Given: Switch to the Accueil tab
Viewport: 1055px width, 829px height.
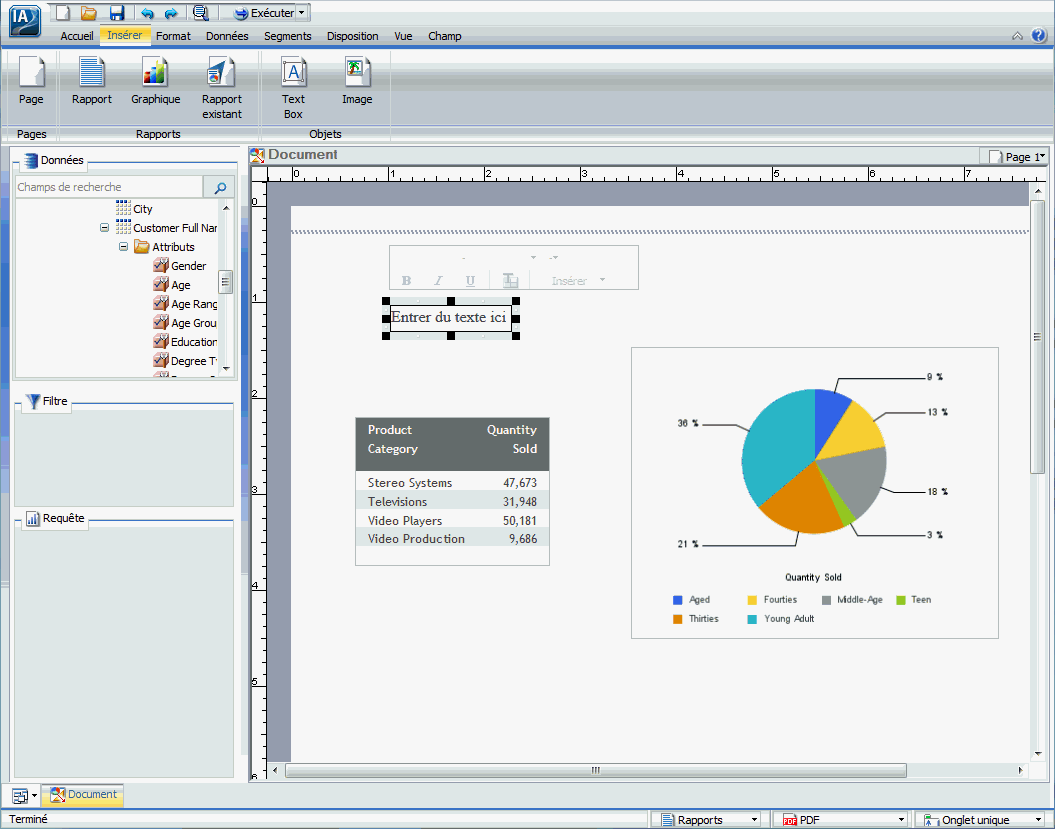Looking at the screenshot, I should point(77,36).
